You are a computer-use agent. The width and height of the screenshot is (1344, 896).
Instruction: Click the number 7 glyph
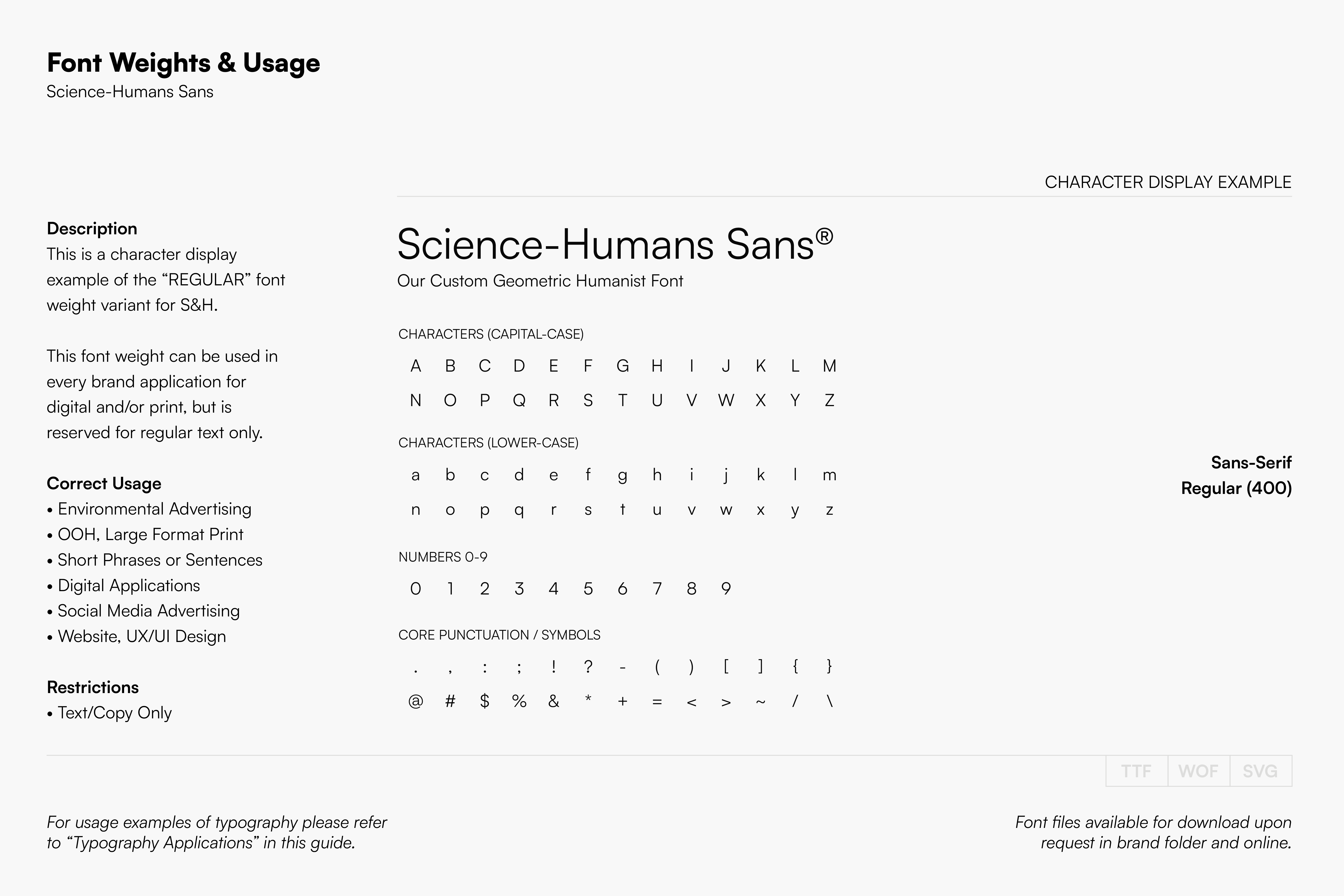tap(657, 589)
